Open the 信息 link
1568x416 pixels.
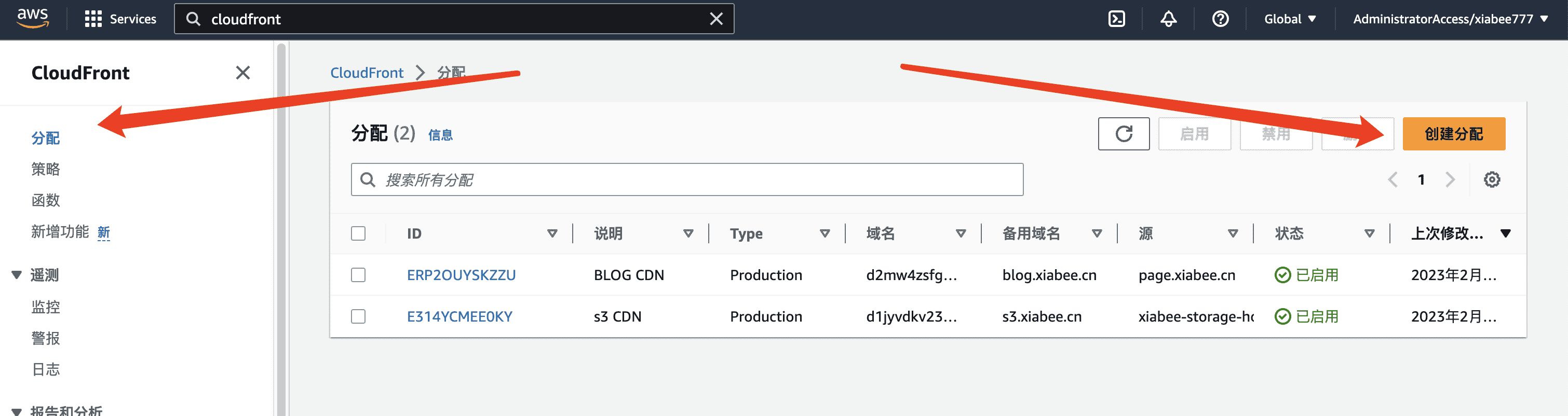[440, 135]
